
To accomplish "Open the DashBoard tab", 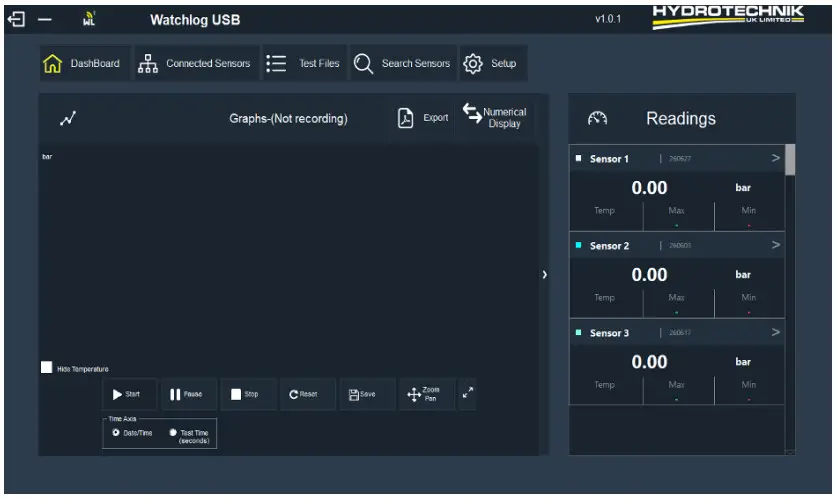I will [x=85, y=63].
